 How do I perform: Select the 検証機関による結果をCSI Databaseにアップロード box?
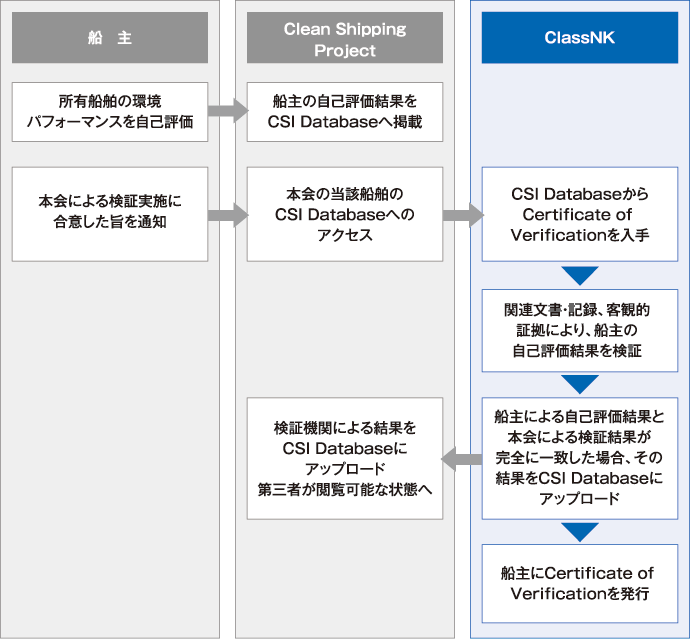click(x=345, y=459)
